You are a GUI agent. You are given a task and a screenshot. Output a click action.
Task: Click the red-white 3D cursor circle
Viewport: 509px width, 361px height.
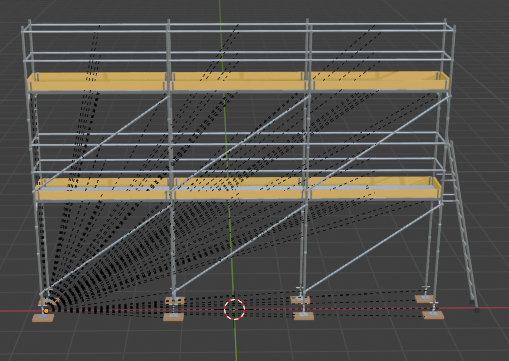234,309
